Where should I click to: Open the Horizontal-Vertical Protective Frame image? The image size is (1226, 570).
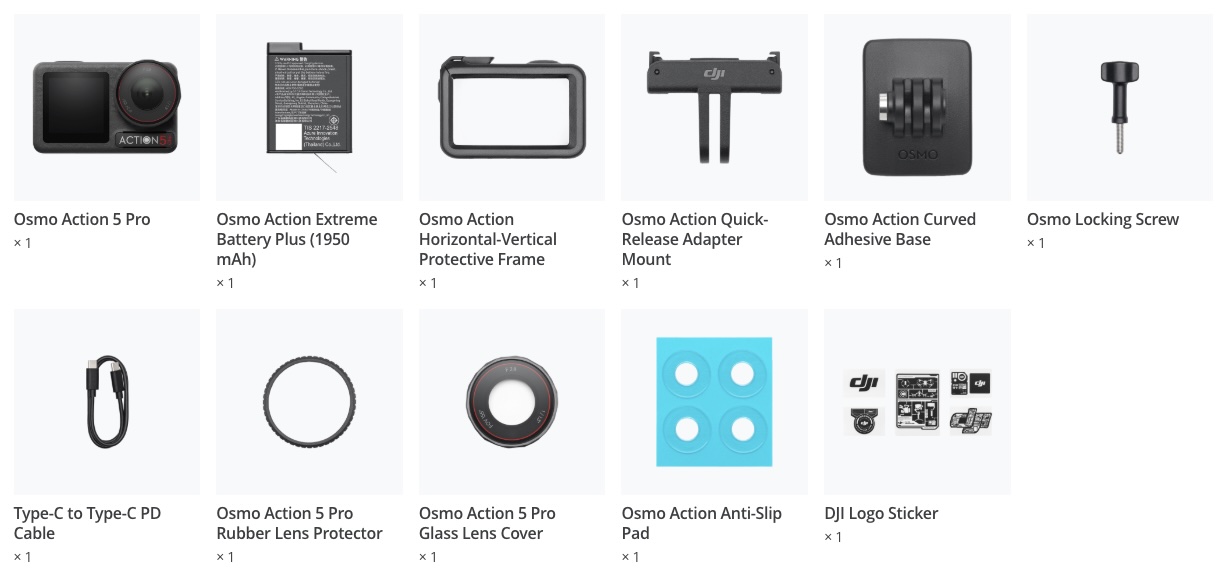coord(512,107)
